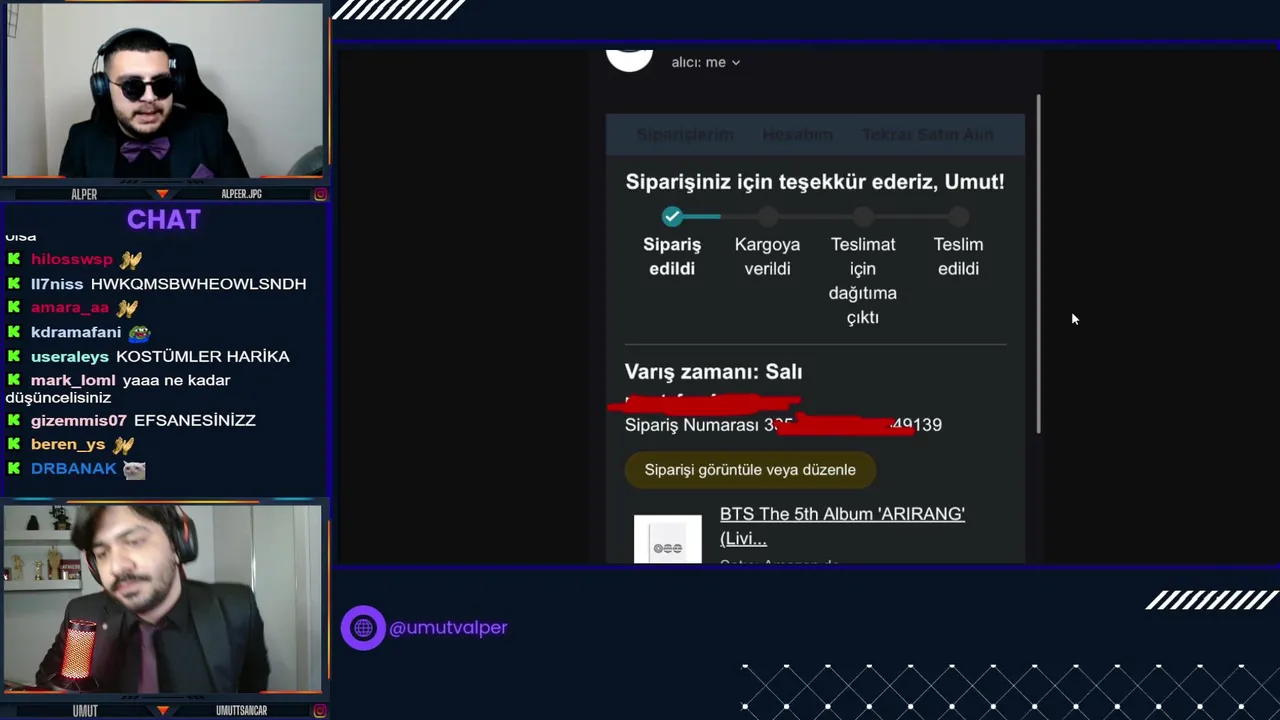Click the cat emote after DRBANAK

pyautogui.click(x=134, y=469)
